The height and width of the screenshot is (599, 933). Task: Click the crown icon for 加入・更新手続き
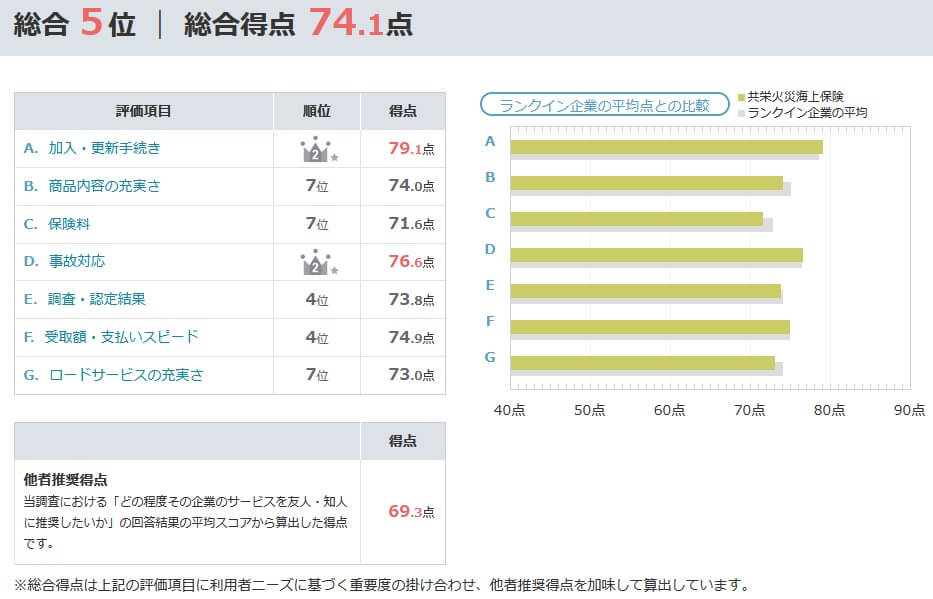pyautogui.click(x=317, y=149)
